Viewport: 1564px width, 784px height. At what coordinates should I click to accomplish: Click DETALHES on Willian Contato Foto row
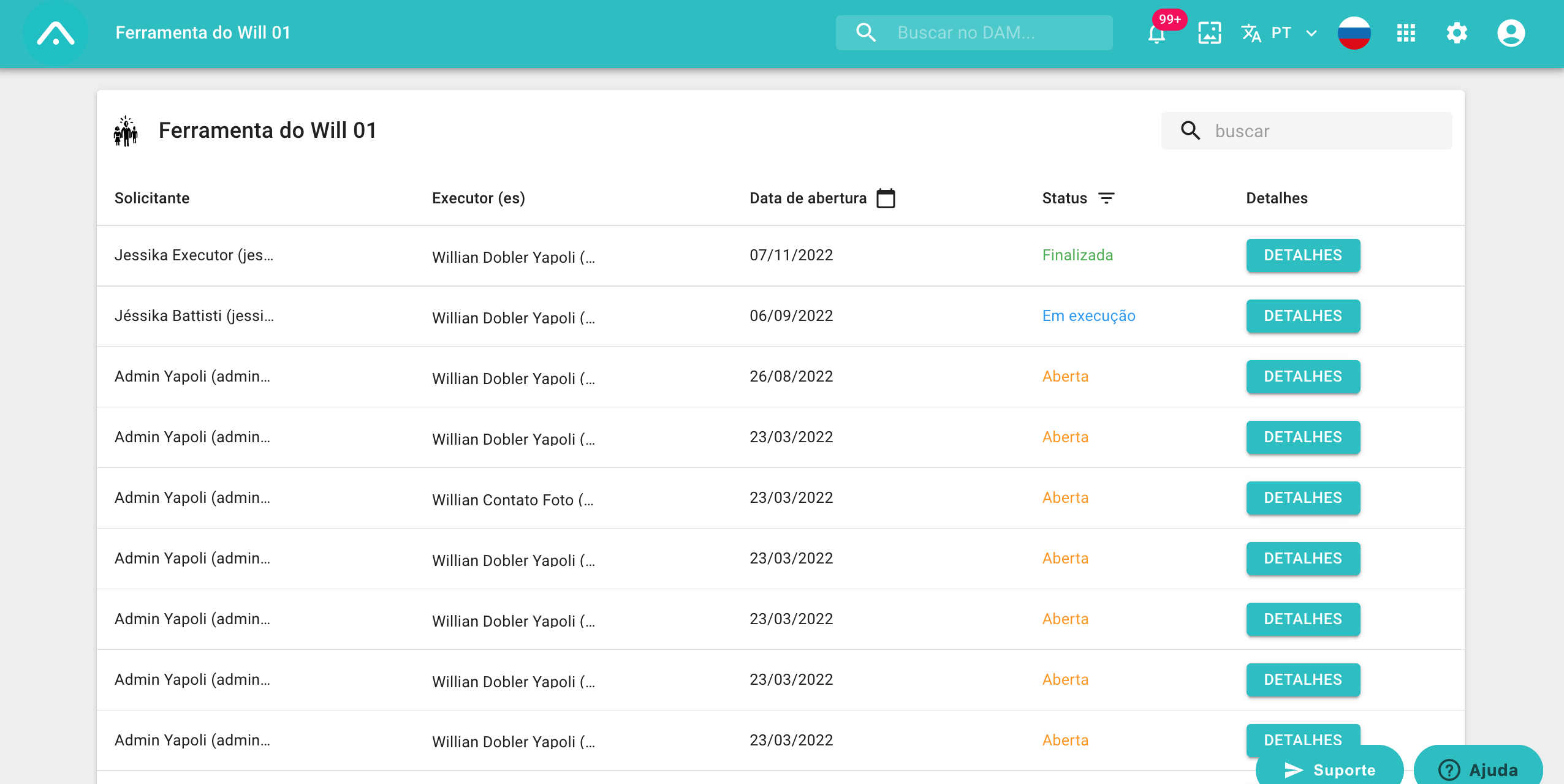[x=1302, y=498]
